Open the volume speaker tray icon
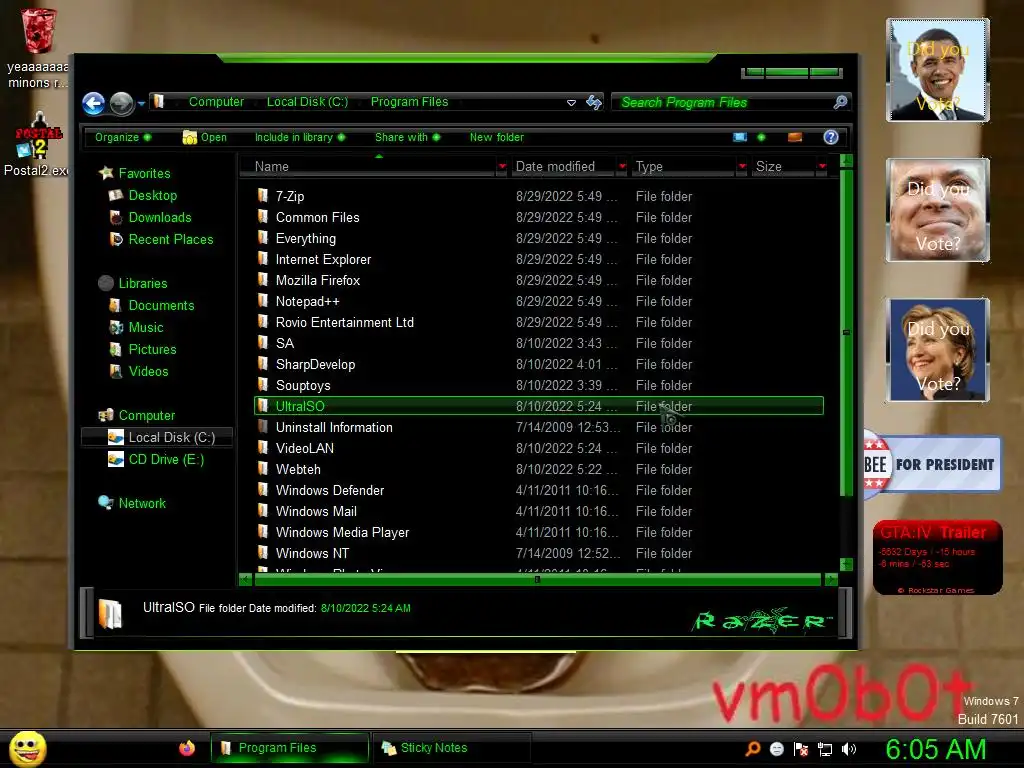Viewport: 1024px width, 768px height. (x=849, y=749)
